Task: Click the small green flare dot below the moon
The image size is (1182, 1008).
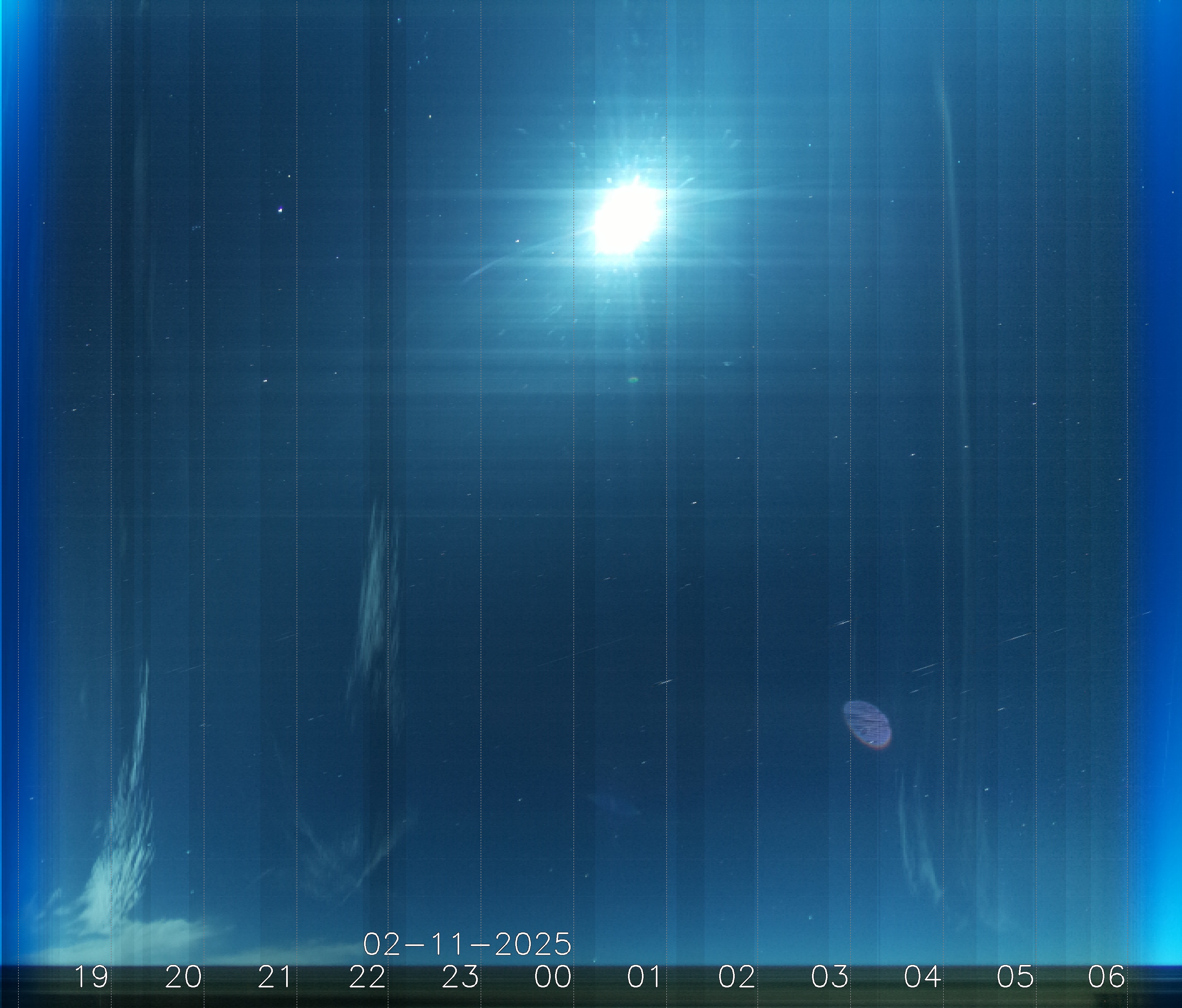Action: pos(633,379)
